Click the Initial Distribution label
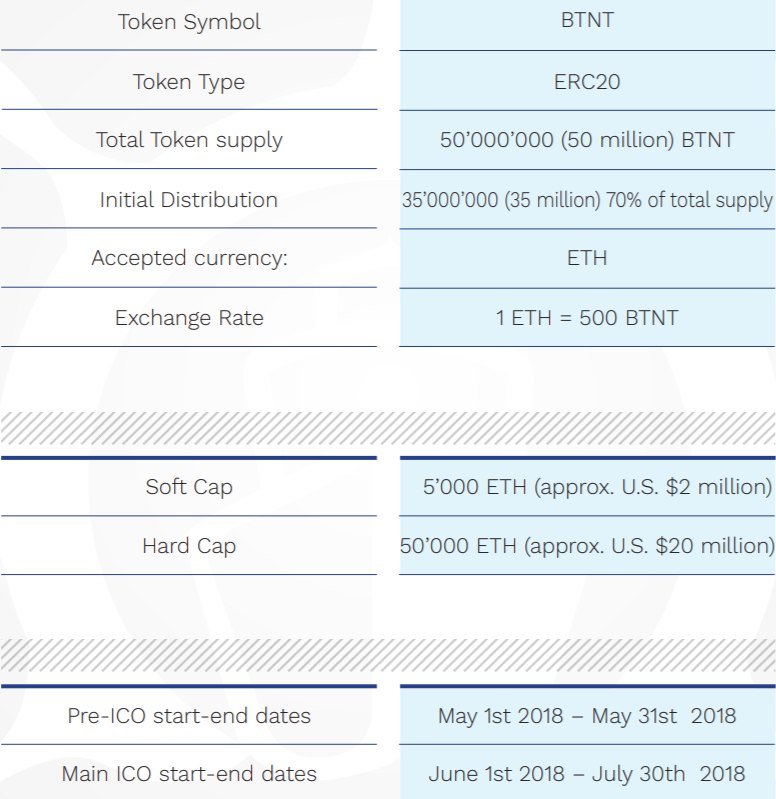The height and width of the screenshot is (799, 776). [x=189, y=199]
